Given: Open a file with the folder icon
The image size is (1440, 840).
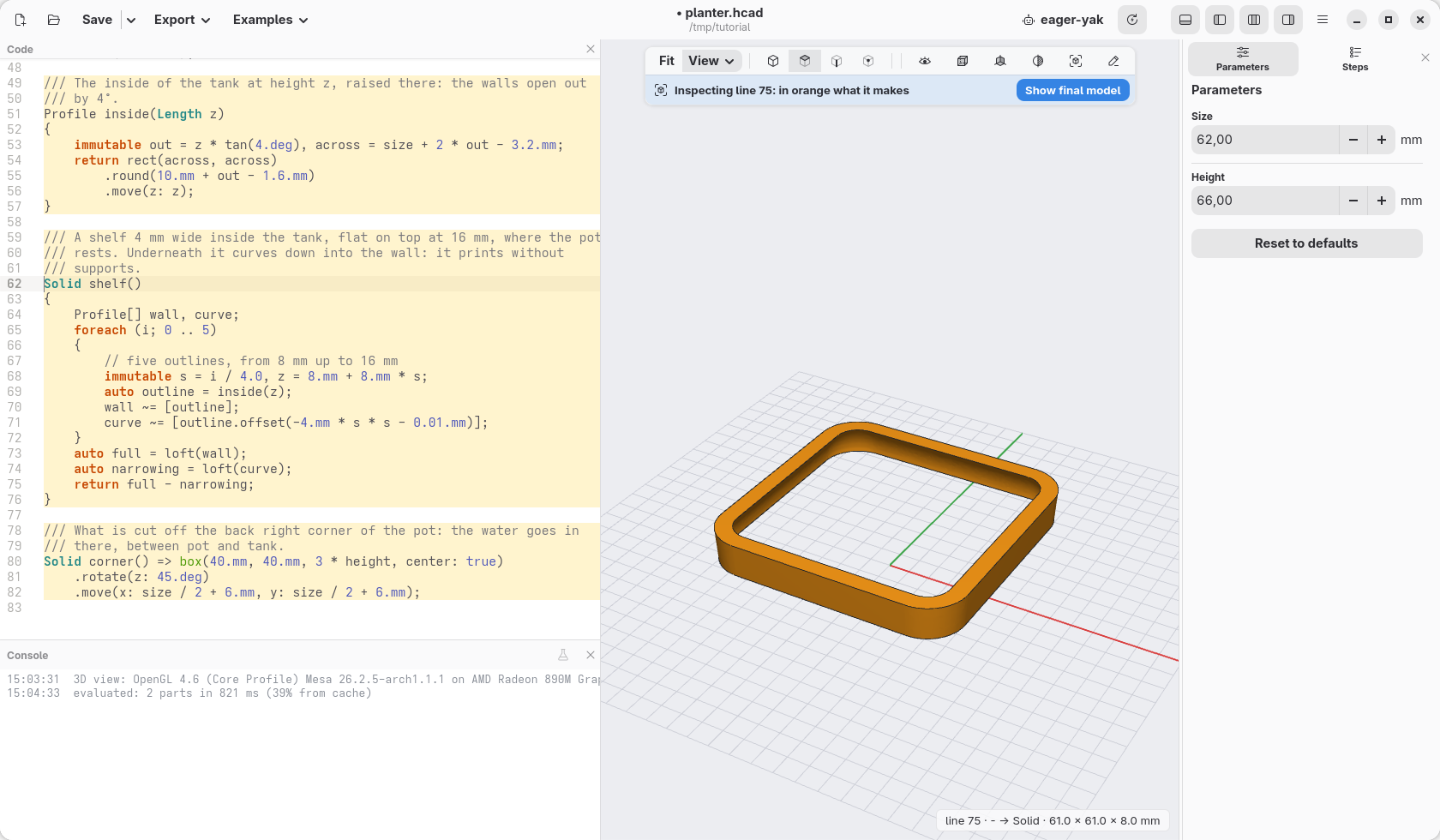Looking at the screenshot, I should tap(53, 20).
